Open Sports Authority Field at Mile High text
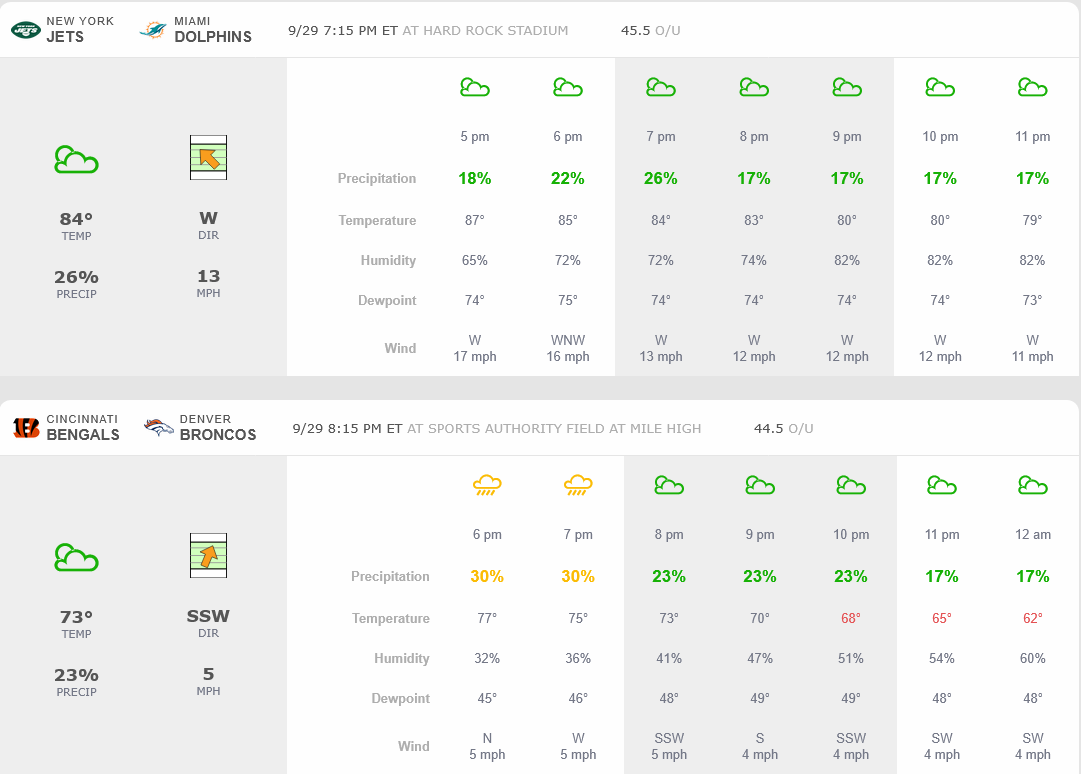The height and width of the screenshot is (774, 1081). tap(554, 429)
